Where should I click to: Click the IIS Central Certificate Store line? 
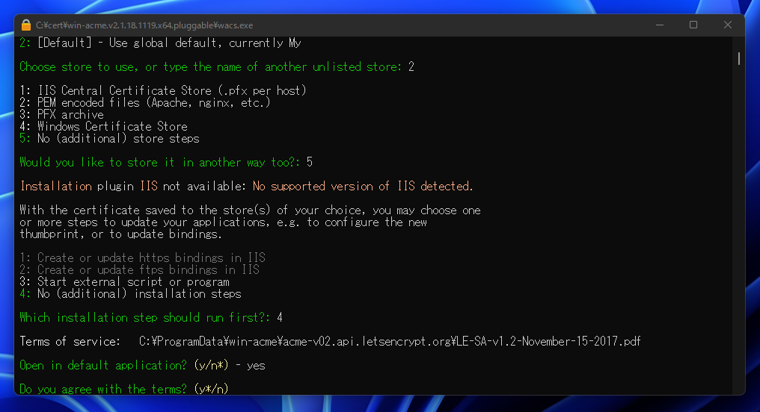[162, 91]
